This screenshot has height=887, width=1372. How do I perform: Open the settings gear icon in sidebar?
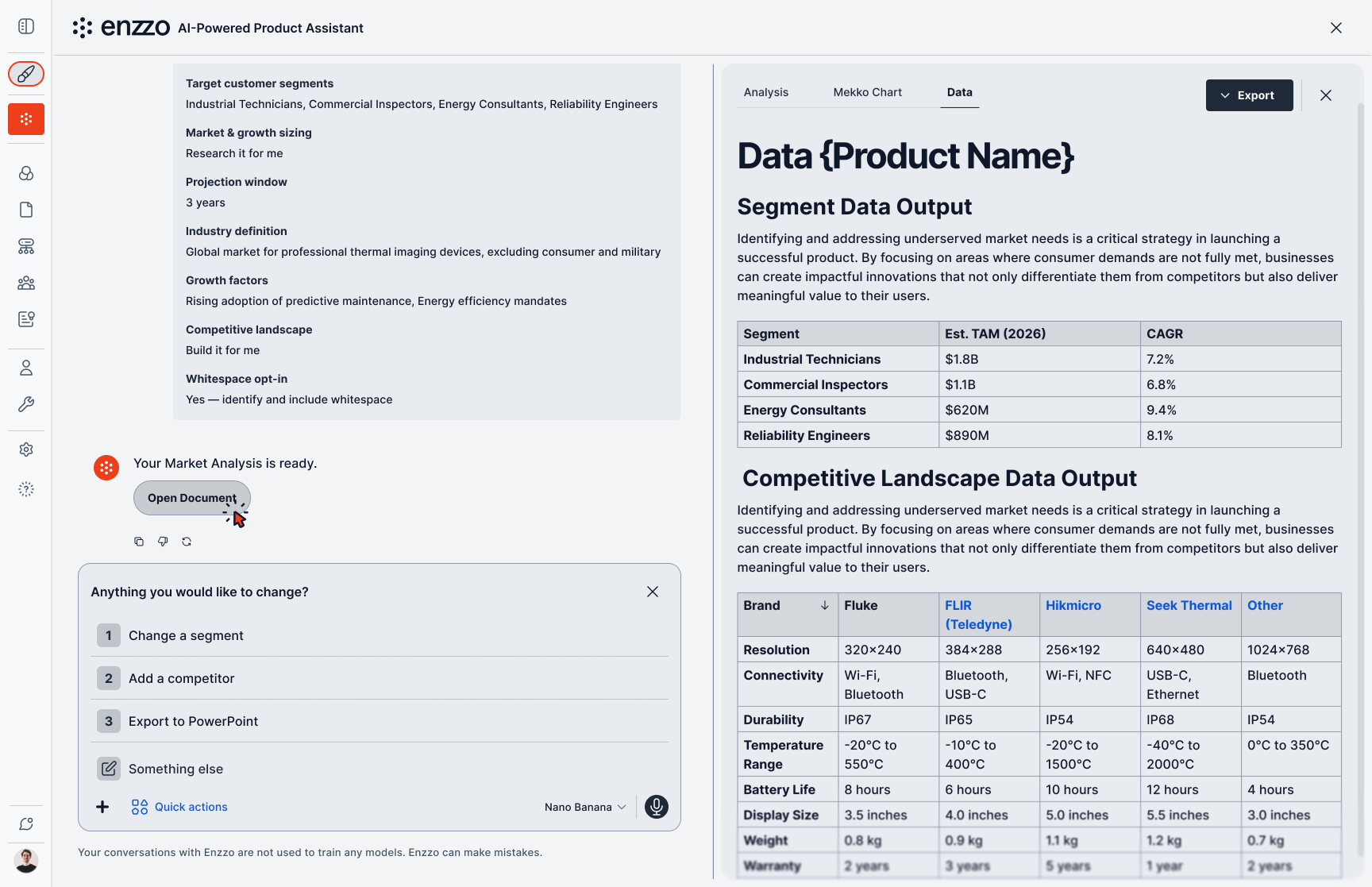[x=26, y=449]
